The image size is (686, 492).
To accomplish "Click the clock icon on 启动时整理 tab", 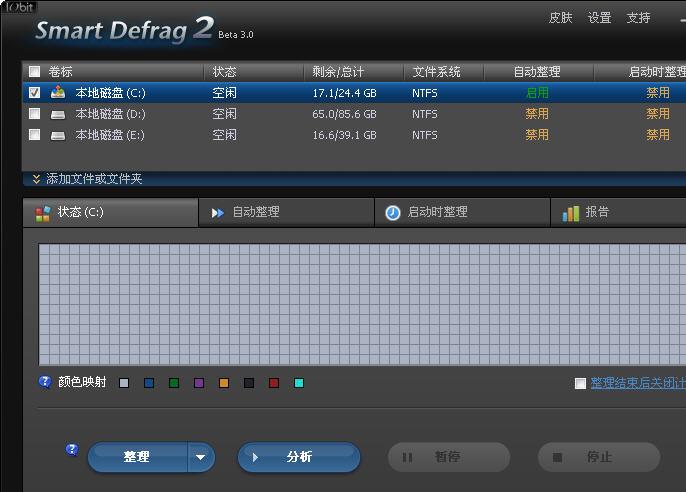I will tap(393, 213).
